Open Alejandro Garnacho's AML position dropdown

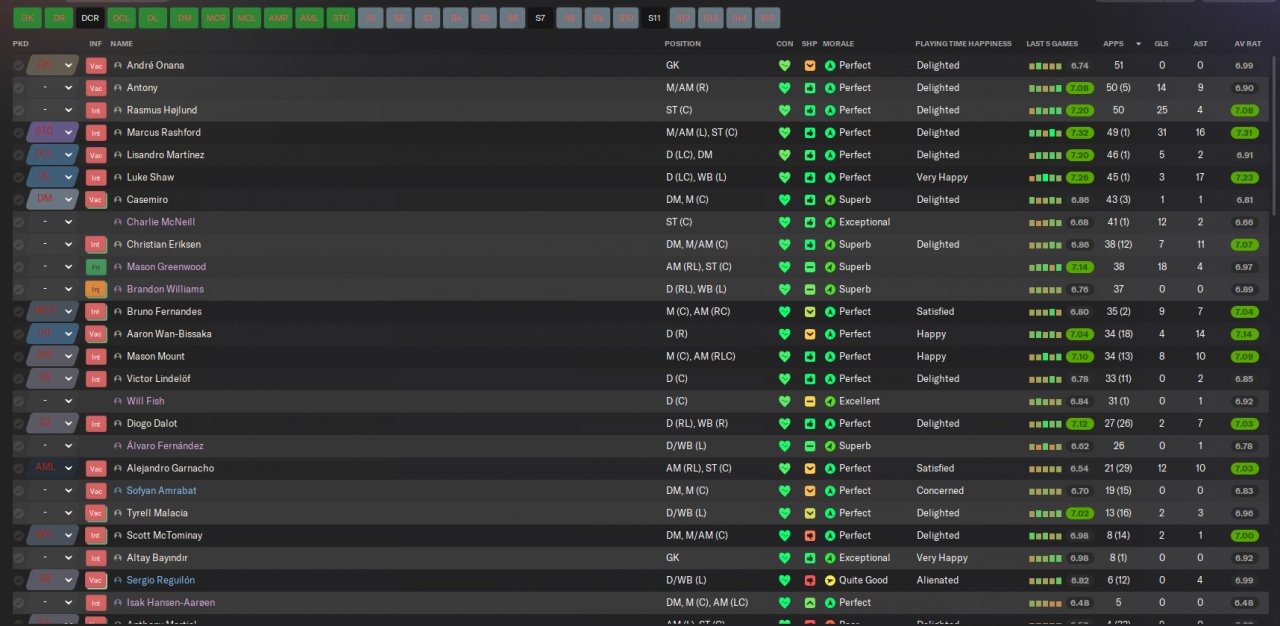coord(53,468)
